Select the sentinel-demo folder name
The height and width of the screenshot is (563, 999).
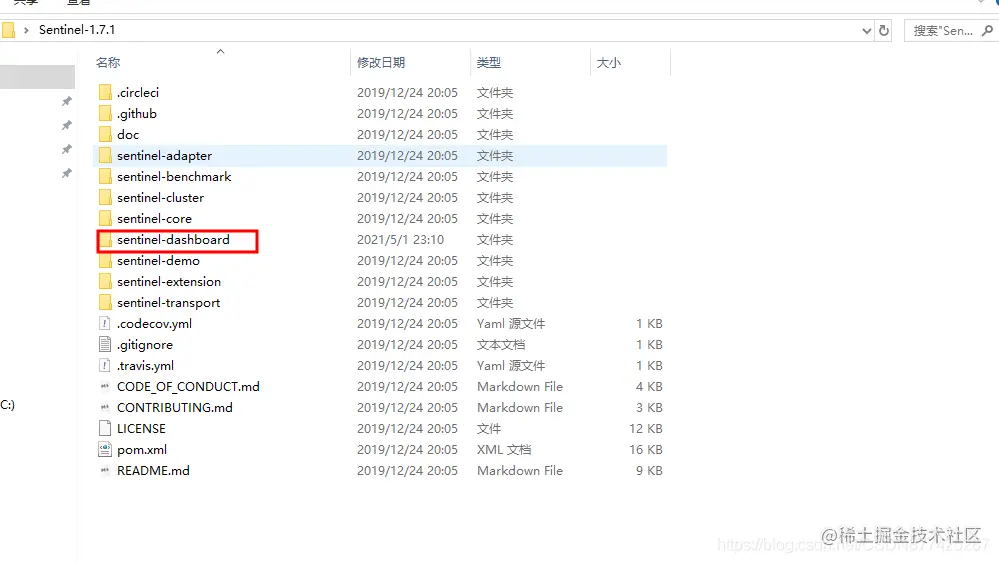point(158,260)
